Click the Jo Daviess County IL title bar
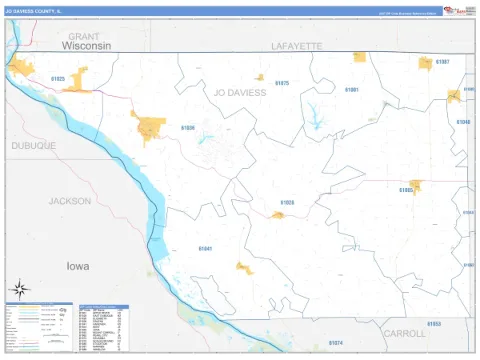This screenshot has height=360, width=480. point(223,11)
